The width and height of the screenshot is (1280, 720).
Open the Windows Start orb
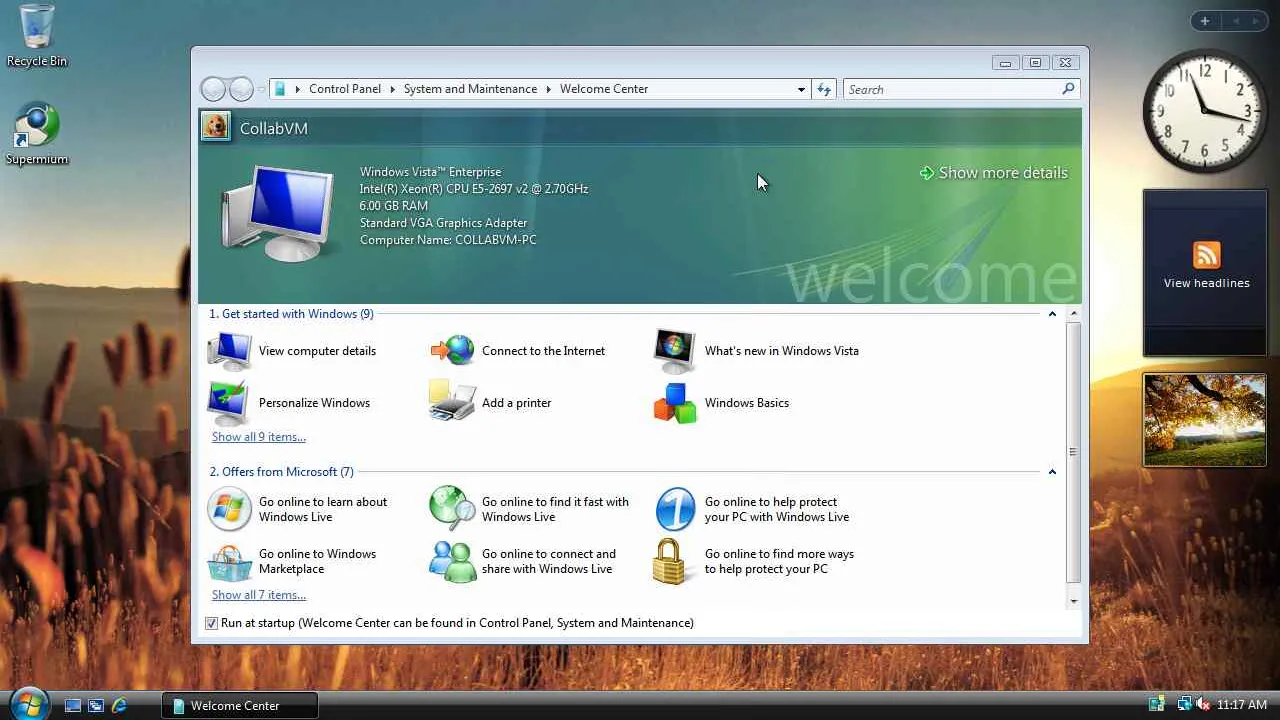tap(28, 703)
